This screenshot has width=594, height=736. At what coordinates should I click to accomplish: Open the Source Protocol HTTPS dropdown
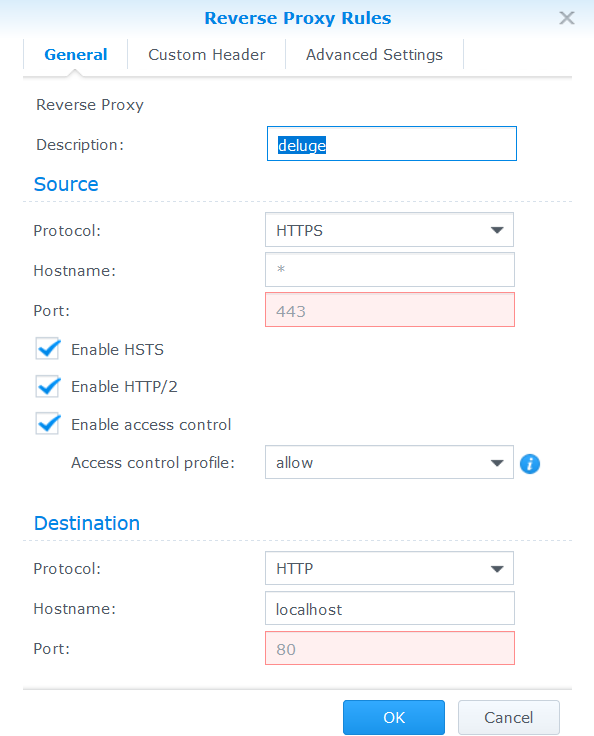[x=389, y=230]
